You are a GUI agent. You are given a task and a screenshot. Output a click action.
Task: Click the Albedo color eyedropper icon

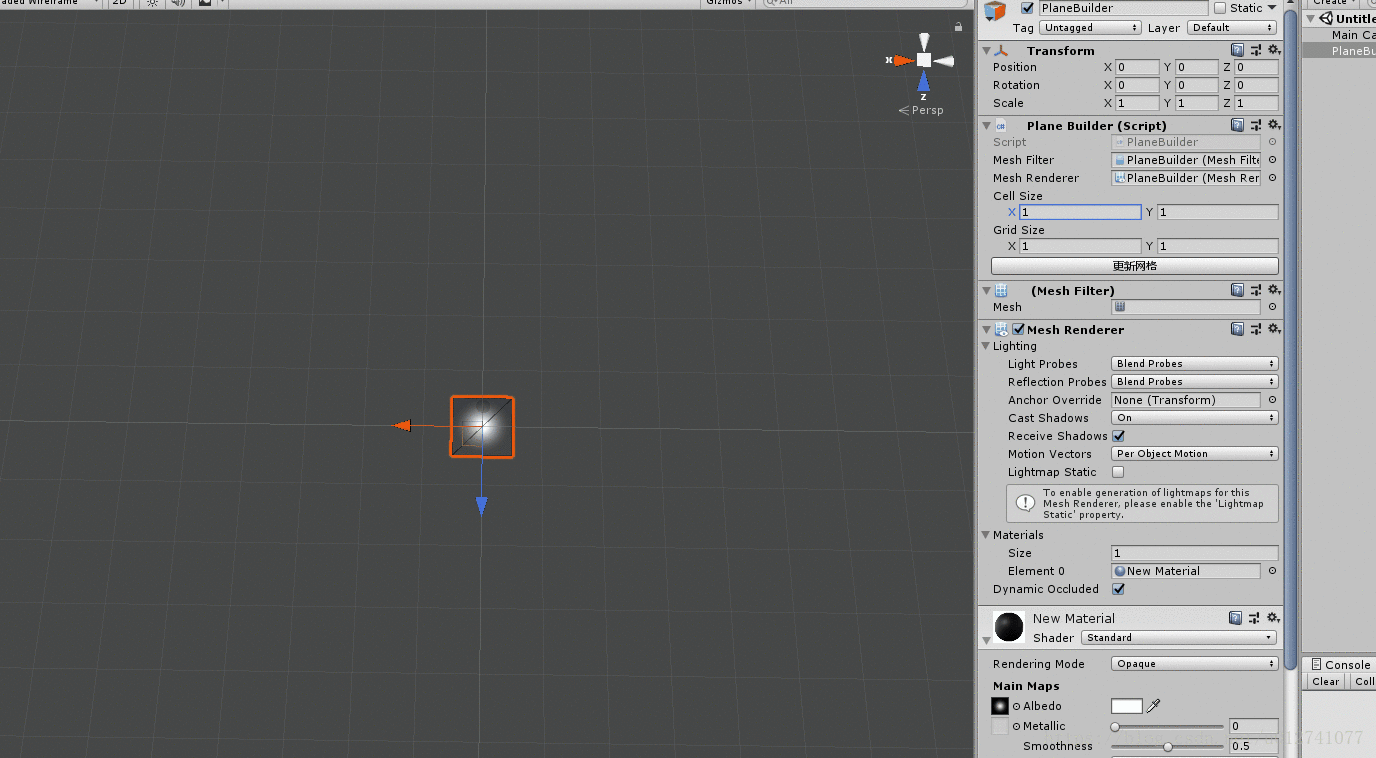pos(1154,706)
